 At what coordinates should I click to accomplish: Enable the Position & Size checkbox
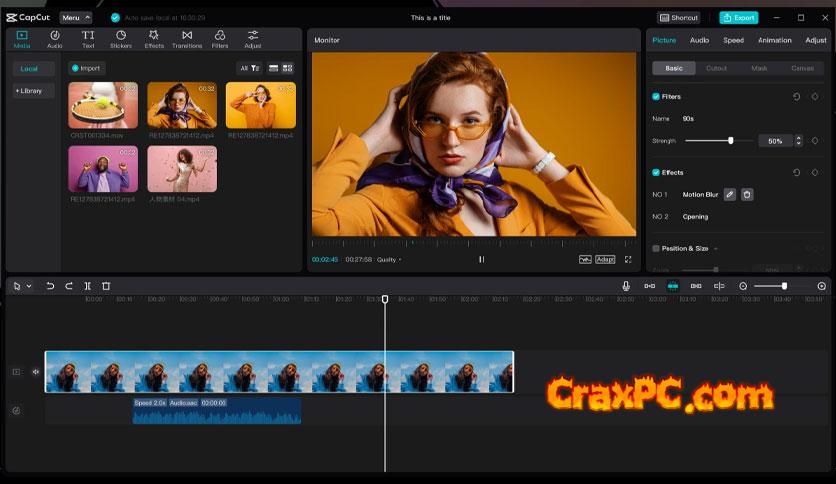(x=656, y=248)
